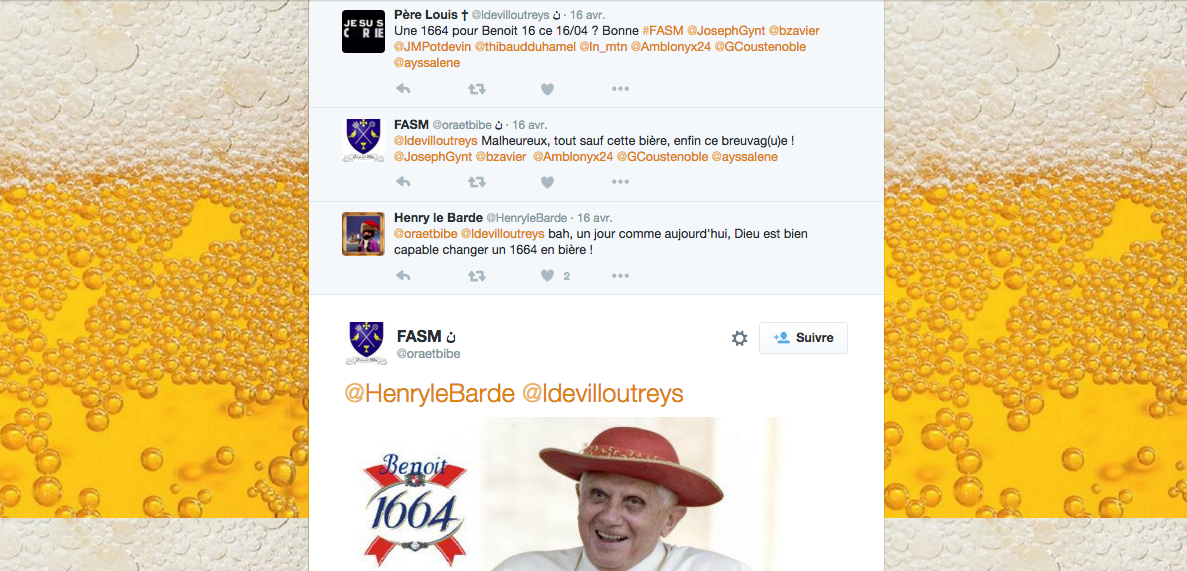
Task: Reply to Père Louis's tweet
Action: 403,89
